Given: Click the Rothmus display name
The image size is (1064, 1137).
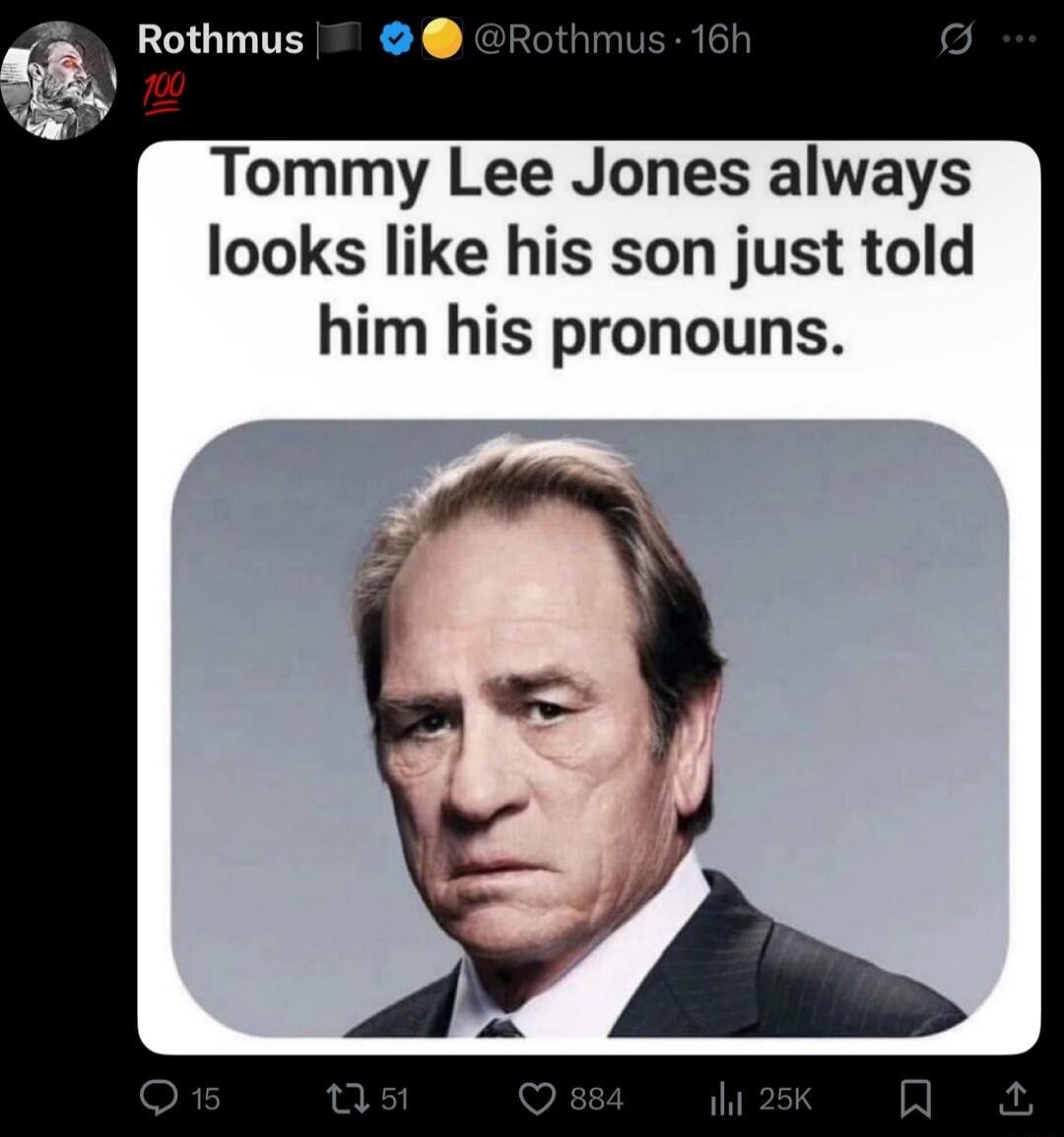Looking at the screenshot, I should (221, 39).
